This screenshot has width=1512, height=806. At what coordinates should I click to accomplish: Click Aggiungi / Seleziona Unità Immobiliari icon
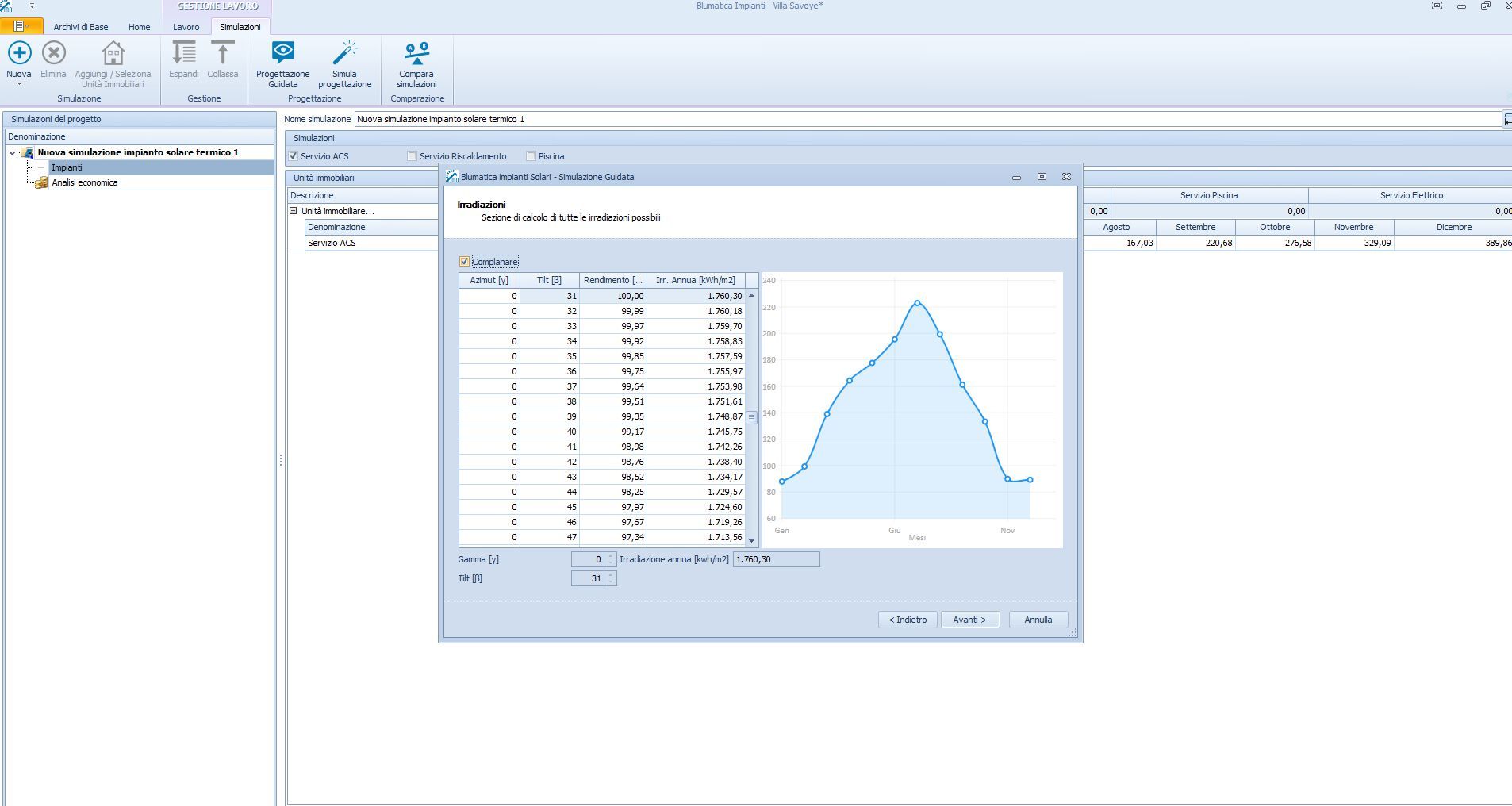coord(113,54)
